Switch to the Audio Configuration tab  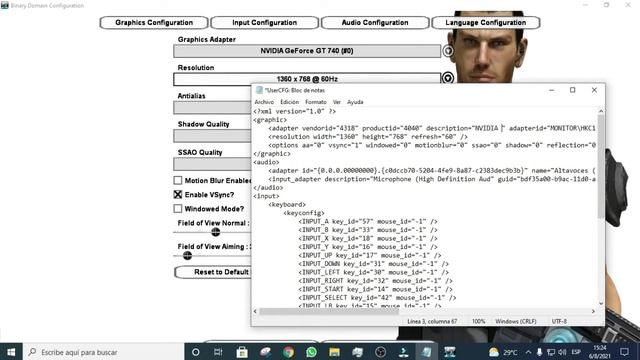point(375,22)
